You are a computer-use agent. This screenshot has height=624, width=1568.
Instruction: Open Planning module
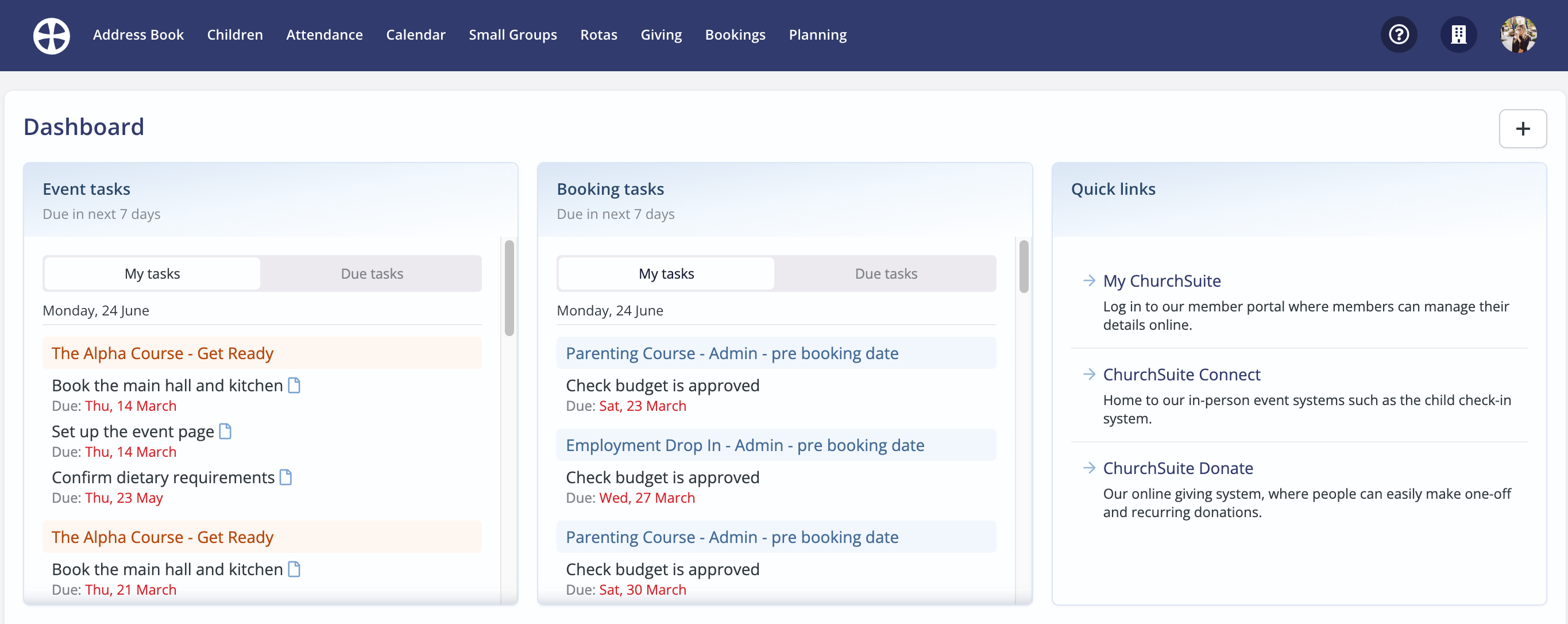point(817,34)
